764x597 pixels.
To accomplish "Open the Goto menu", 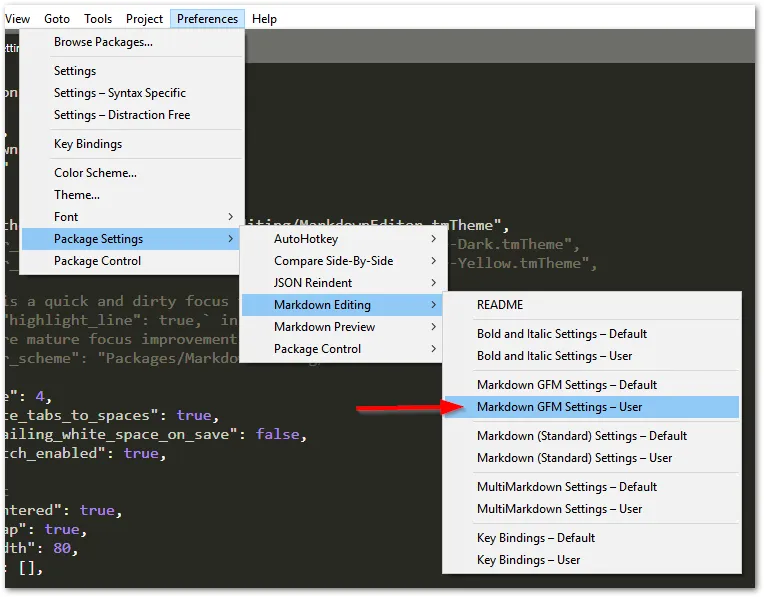I will tap(57, 19).
